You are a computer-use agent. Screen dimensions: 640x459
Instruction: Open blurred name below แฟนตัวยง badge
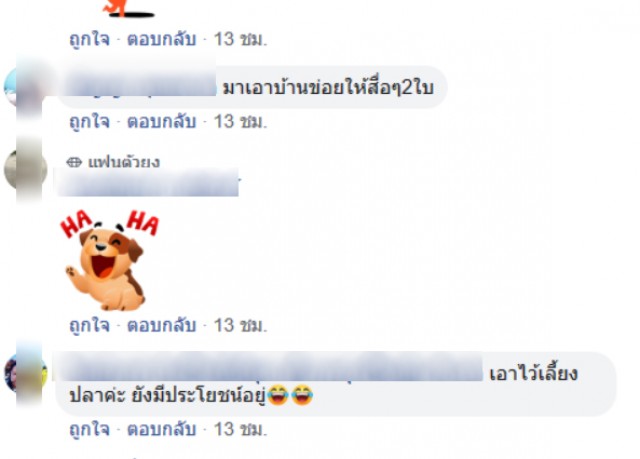point(148,183)
